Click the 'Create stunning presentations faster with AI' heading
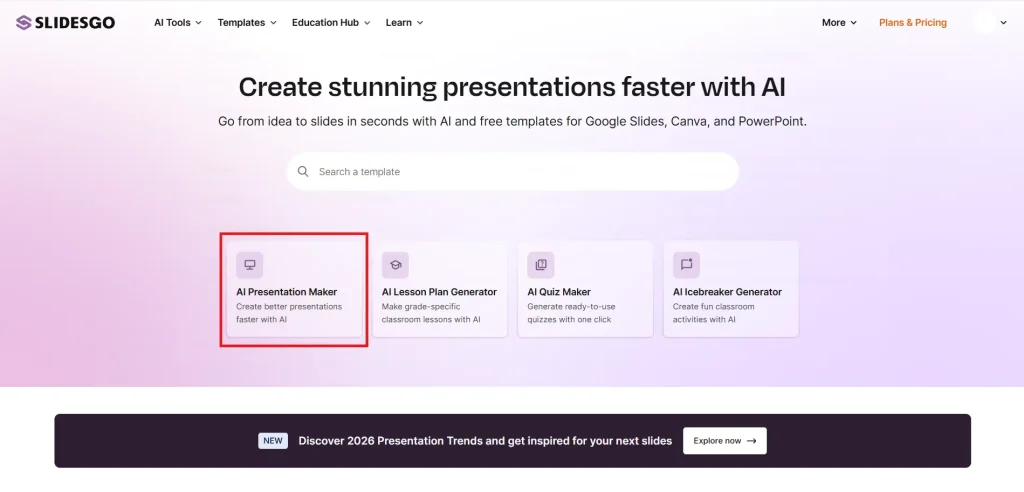The height and width of the screenshot is (492, 1024). pyautogui.click(x=512, y=87)
